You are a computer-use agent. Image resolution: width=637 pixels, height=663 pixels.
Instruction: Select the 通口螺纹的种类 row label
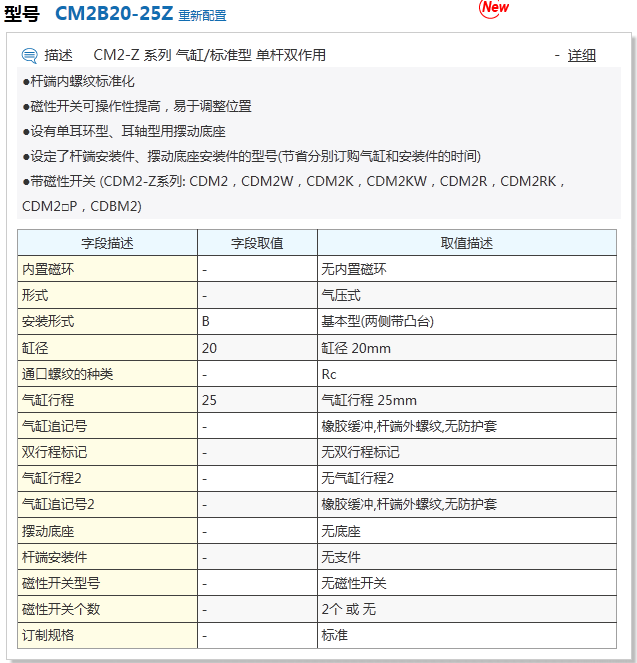67,374
